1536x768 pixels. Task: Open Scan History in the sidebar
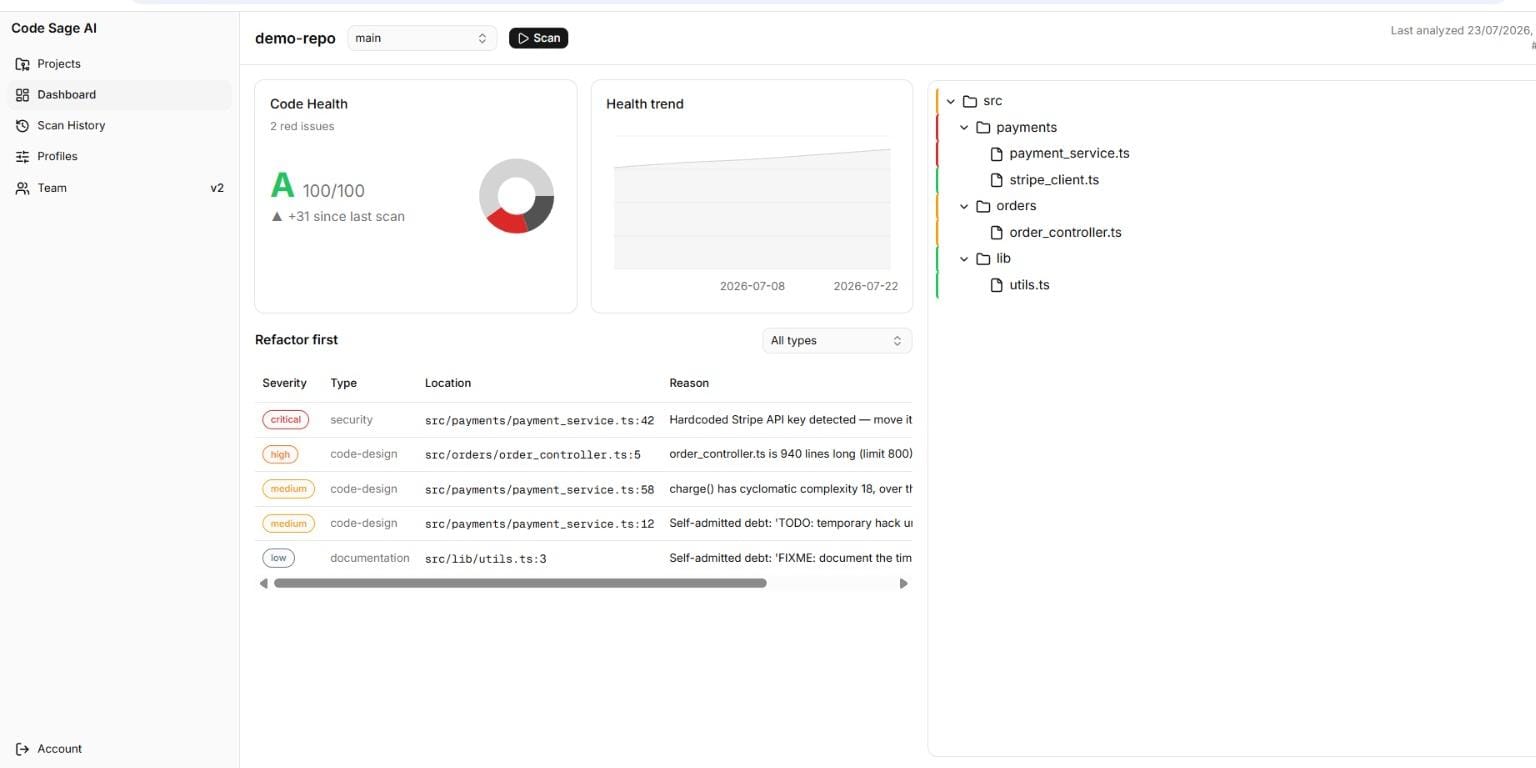(x=120, y=126)
